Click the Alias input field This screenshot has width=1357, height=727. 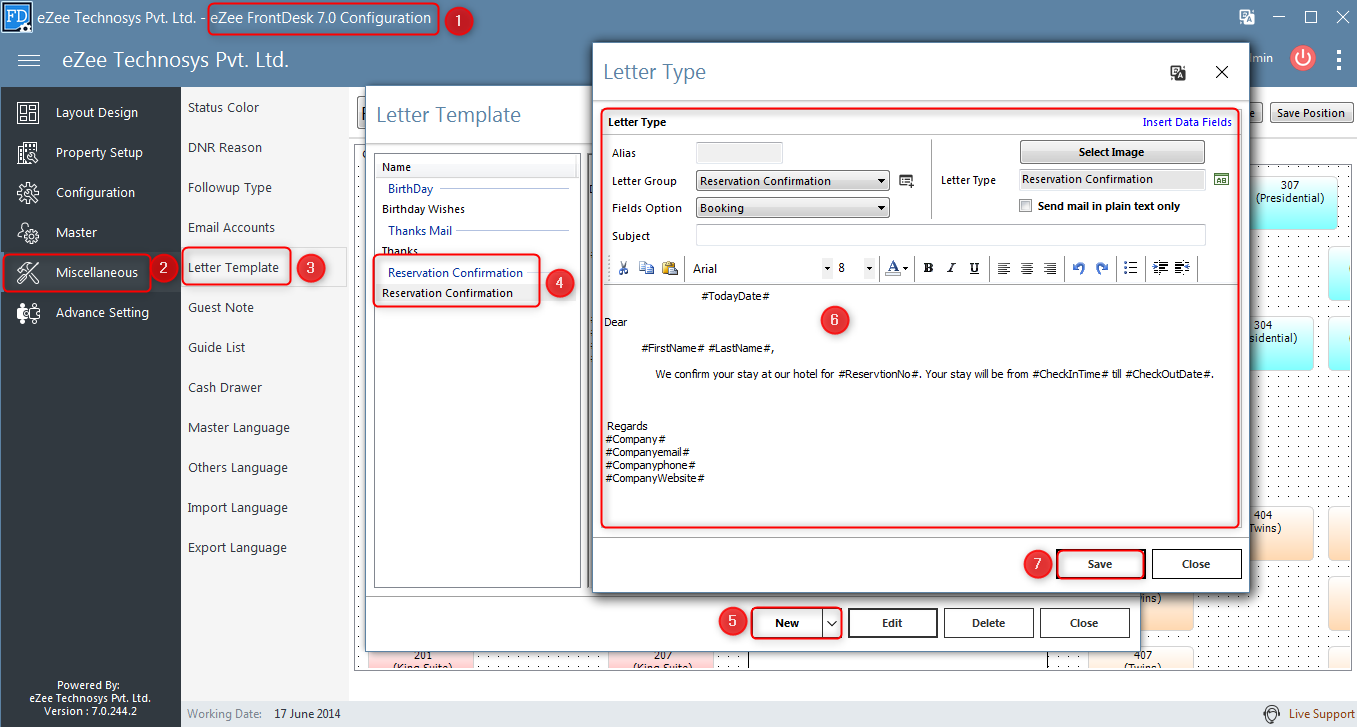coord(739,153)
